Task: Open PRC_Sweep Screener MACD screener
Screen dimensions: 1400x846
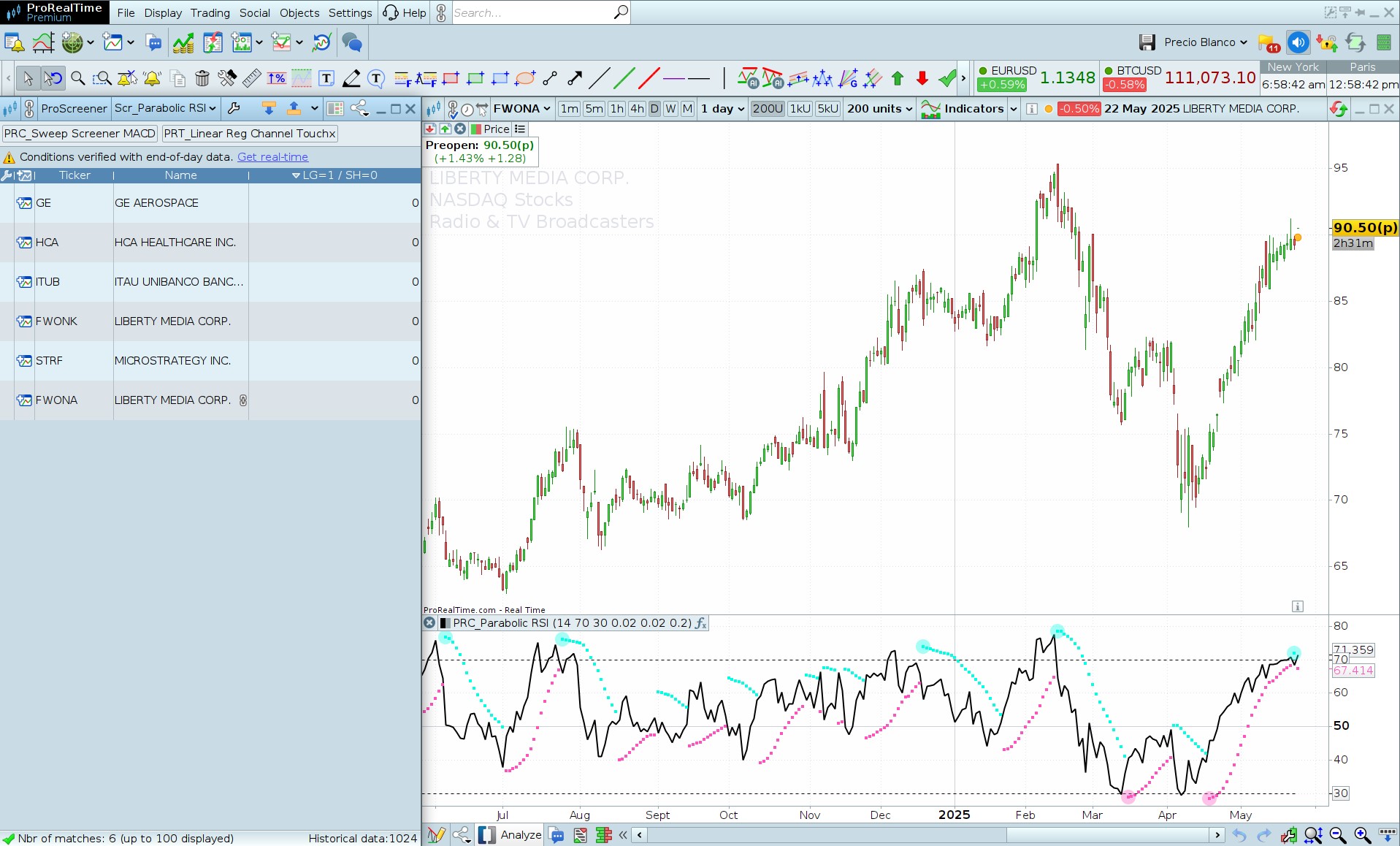Action: pos(80,134)
